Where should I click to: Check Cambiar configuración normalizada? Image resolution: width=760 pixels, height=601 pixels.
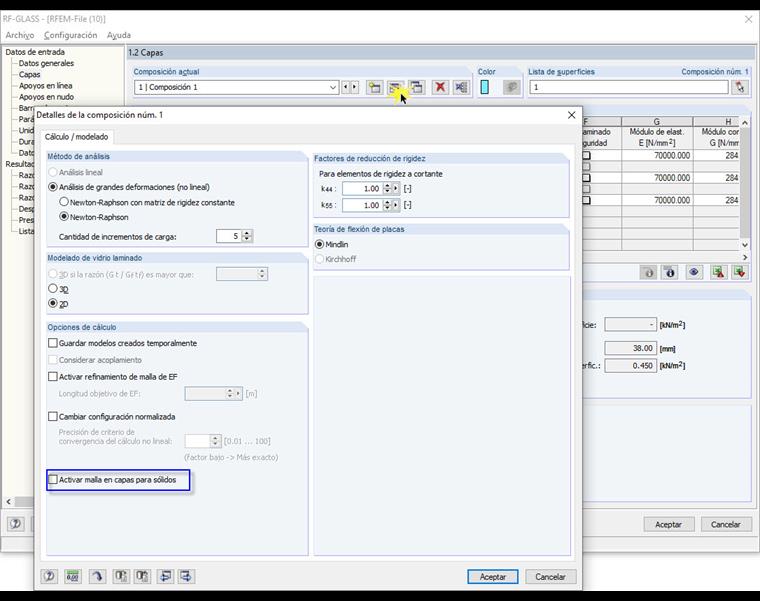tap(53, 416)
